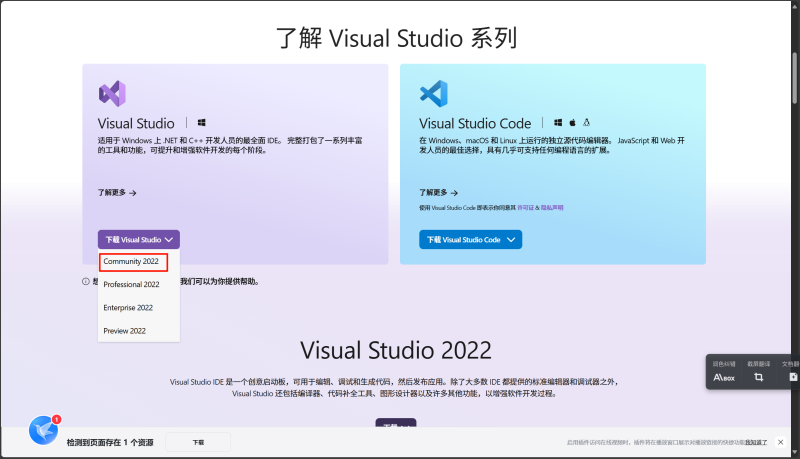Open 了解更多 link in the Visual Studio Code card

438,193
